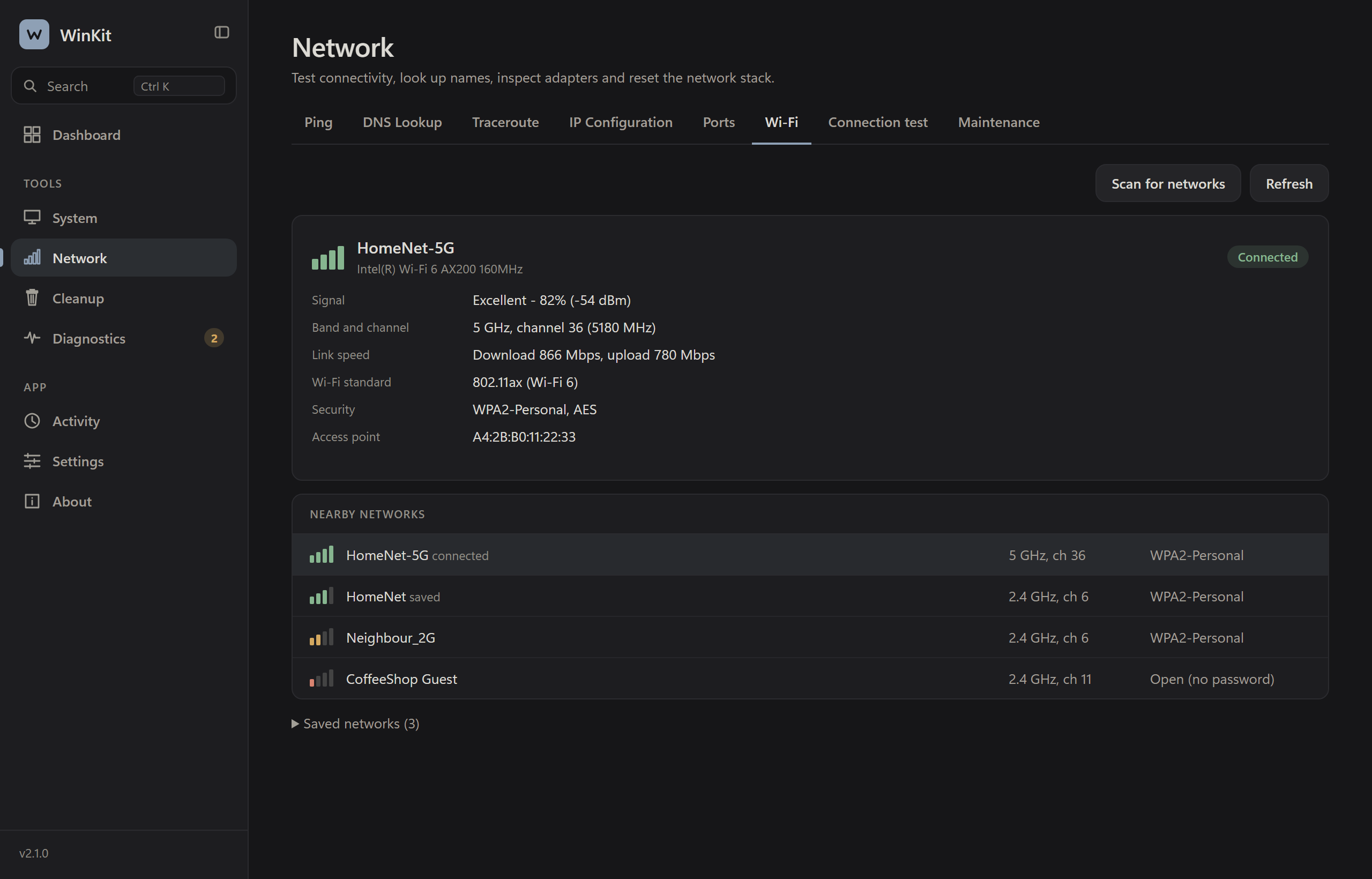Click Neighbour_2G orange signal bars icon
Image resolution: width=1372 pixels, height=879 pixels.
tap(322, 637)
